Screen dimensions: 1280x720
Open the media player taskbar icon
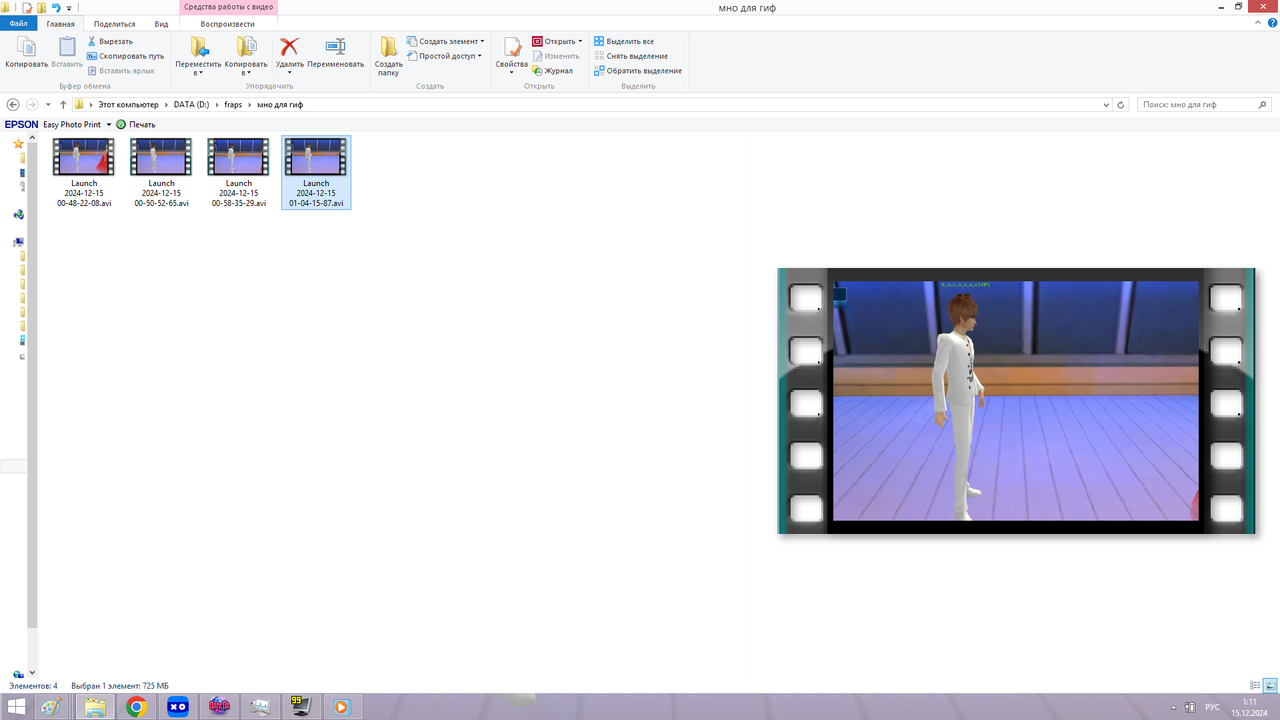tap(341, 707)
